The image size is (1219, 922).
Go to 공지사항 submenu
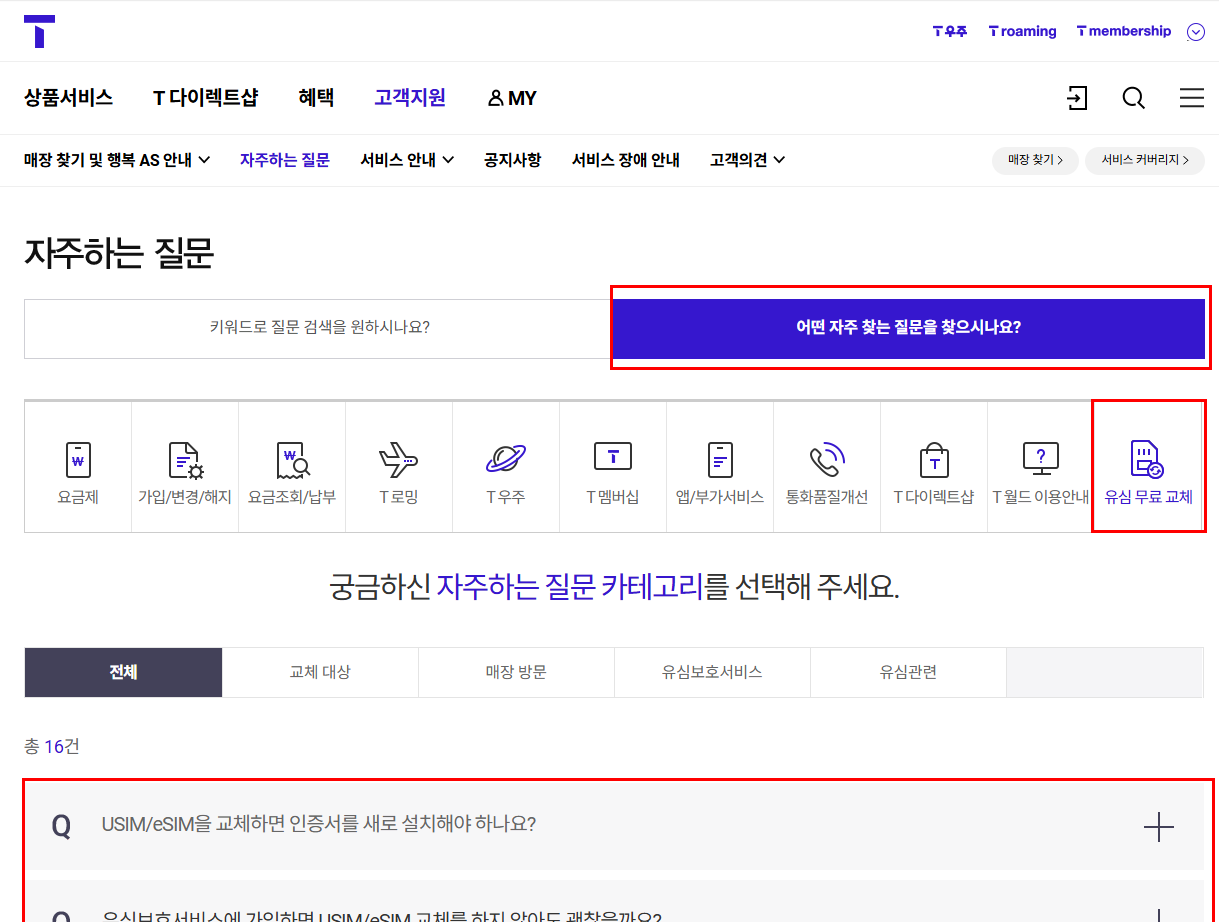[513, 160]
